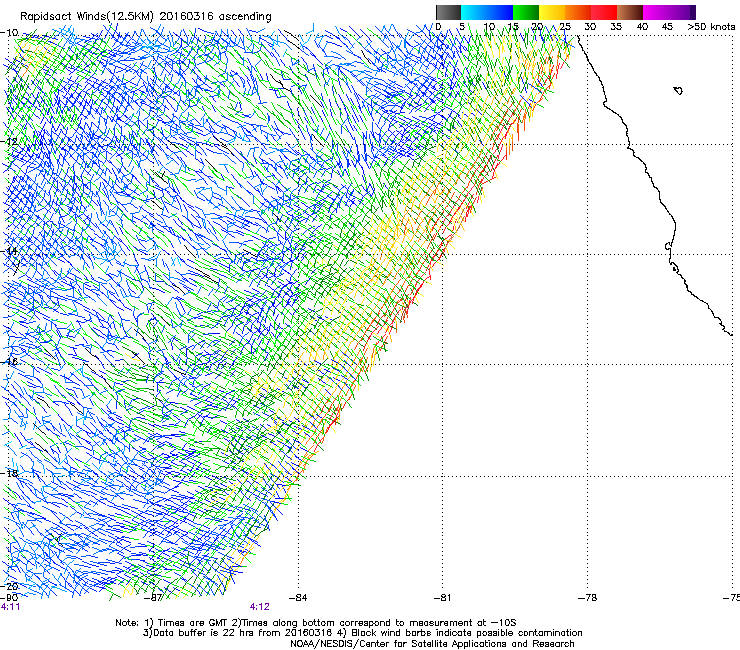Click the brown 35-40 knots color swatch
This screenshot has width=740, height=650.
[x=630, y=12]
